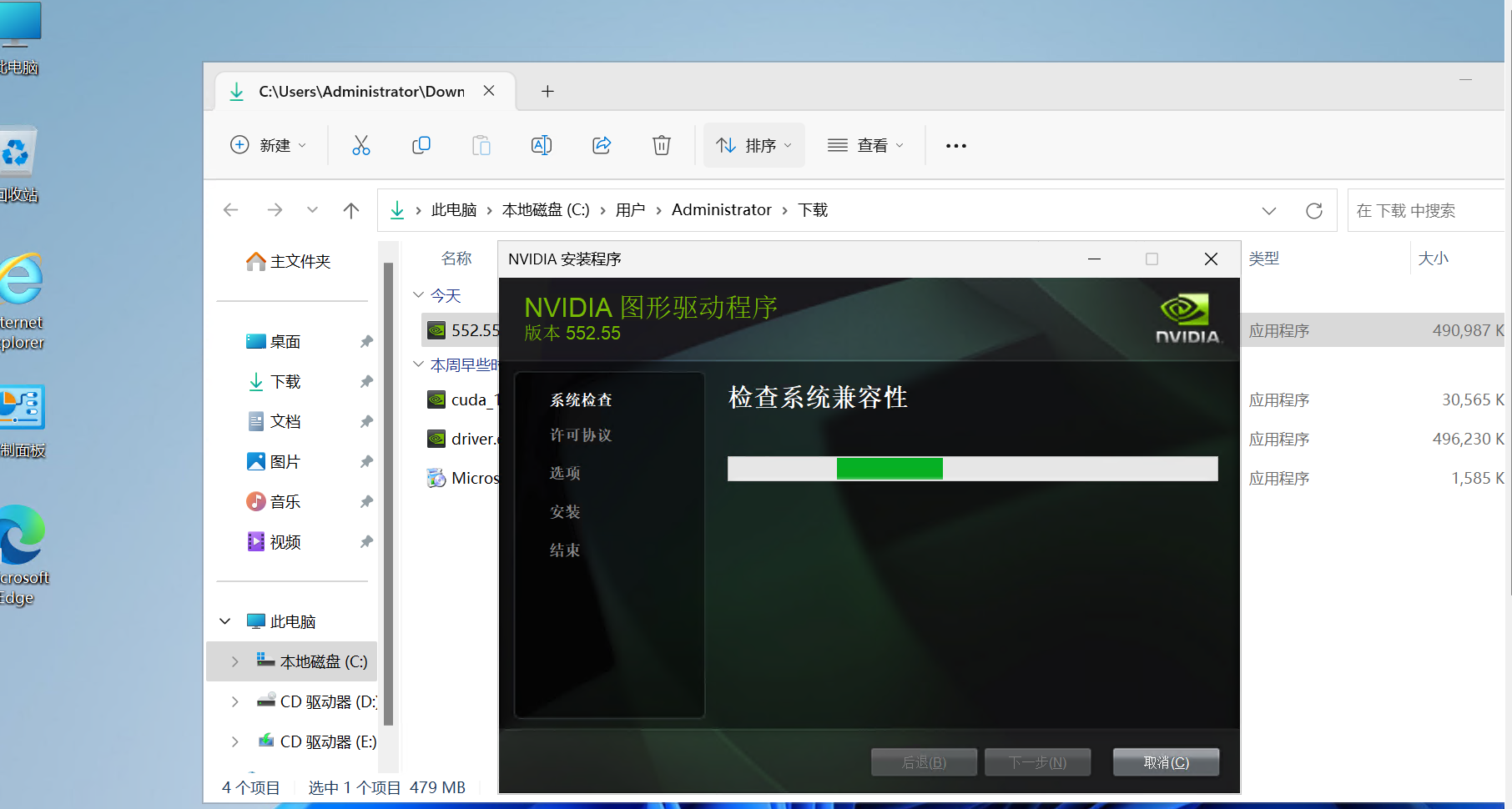This screenshot has height=809, width=1512.
Task: Go back with the Explorer back arrow
Action: 231,210
